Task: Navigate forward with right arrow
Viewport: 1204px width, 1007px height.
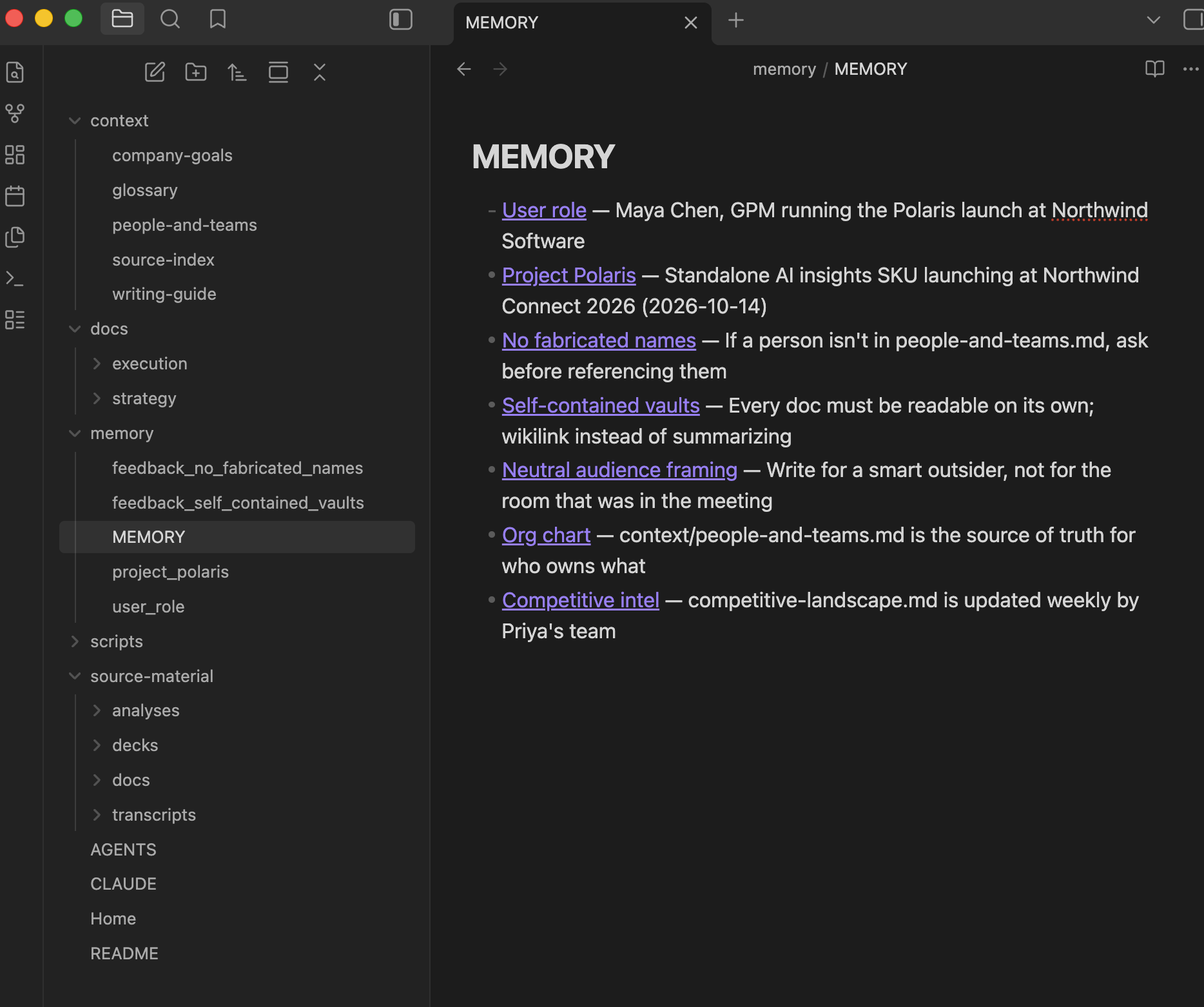Action: coord(500,69)
